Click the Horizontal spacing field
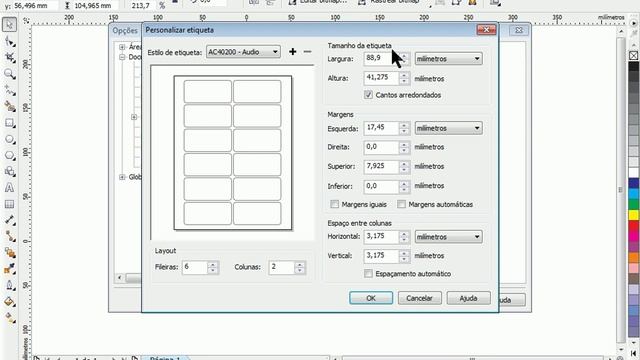Screen dimensions: 640x360 pyautogui.click(x=381, y=236)
